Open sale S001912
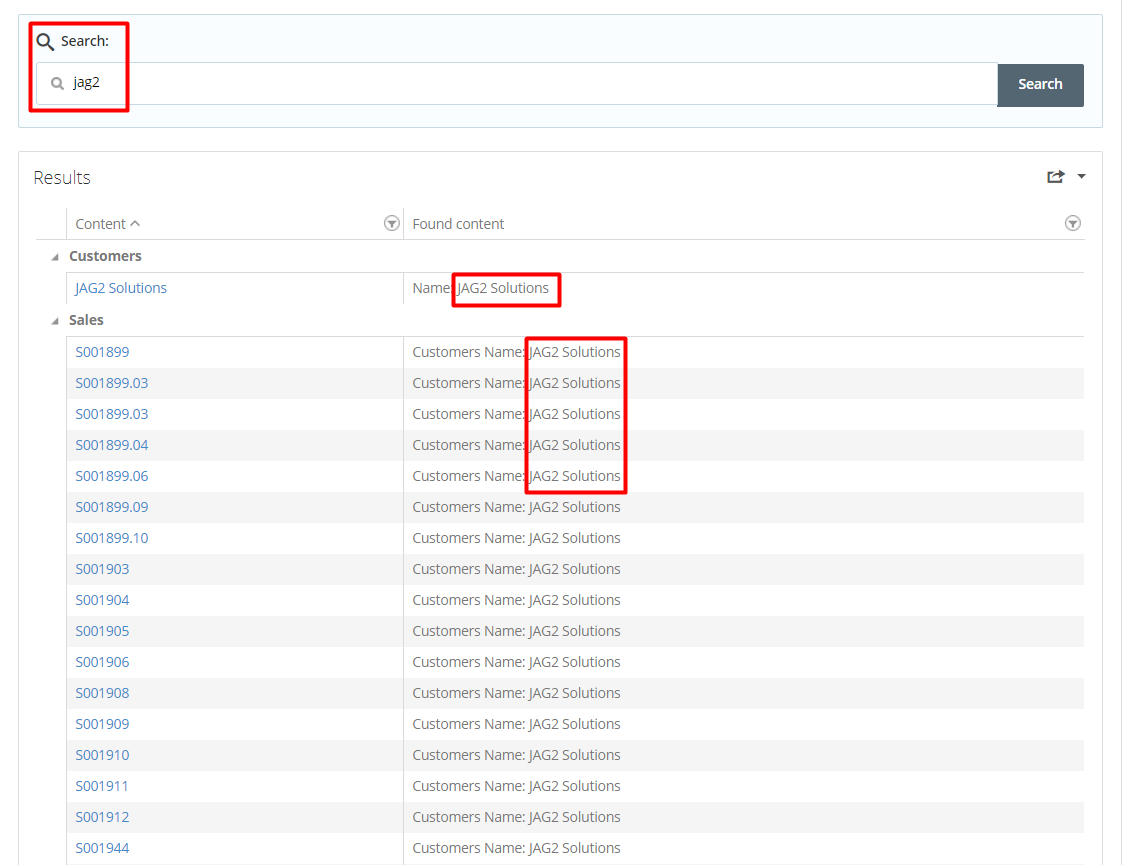The height and width of the screenshot is (865, 1122). click(x=102, y=817)
